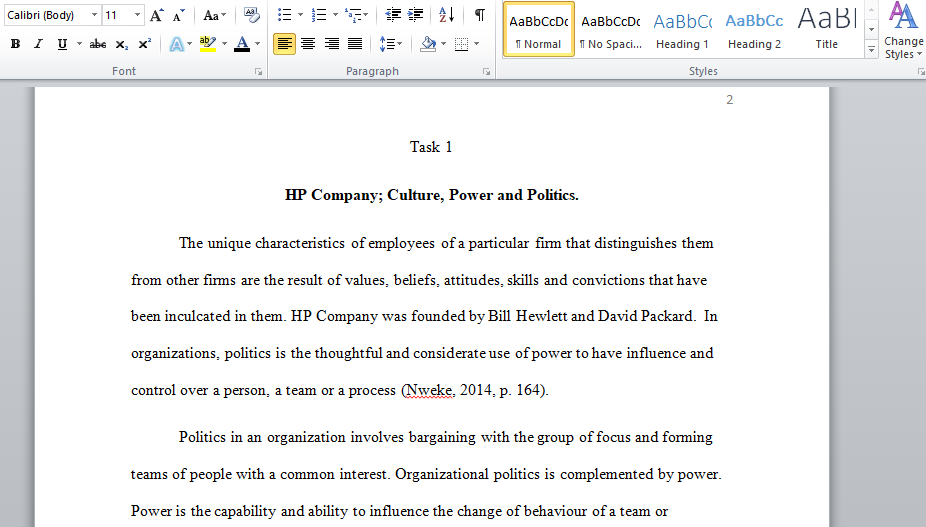
Task: Click the Clear Formatting icon
Action: coord(252,15)
